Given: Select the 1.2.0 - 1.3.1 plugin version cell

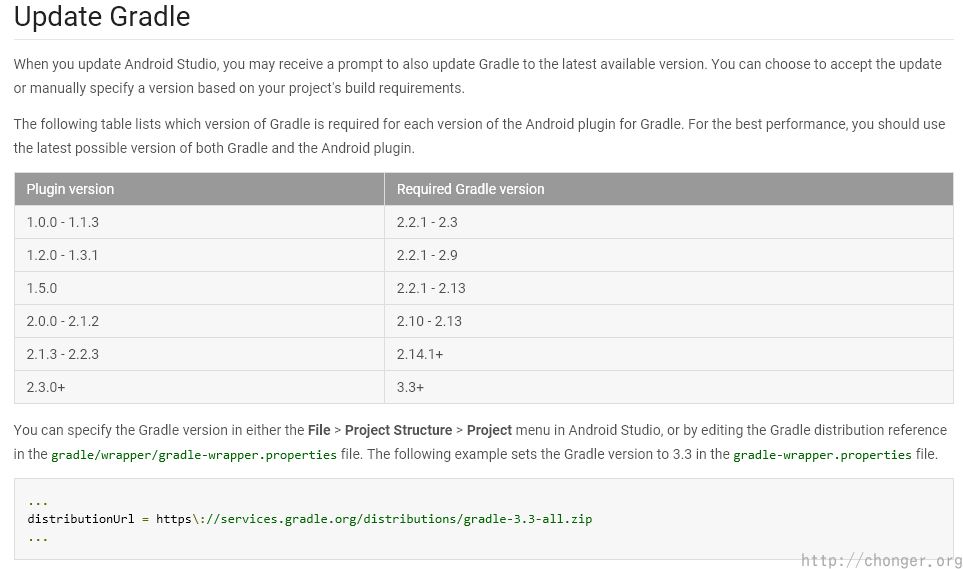Looking at the screenshot, I should coord(62,255).
